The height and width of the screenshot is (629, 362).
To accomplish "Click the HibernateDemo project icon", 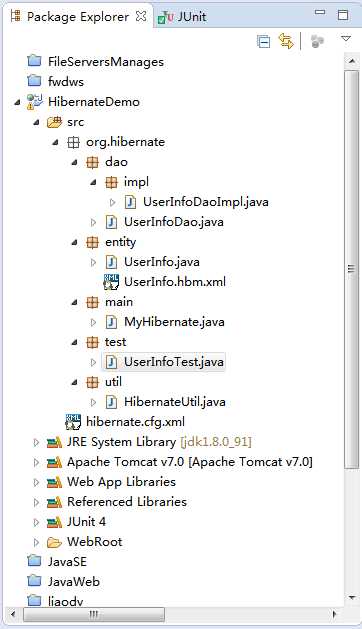I will (x=35, y=101).
